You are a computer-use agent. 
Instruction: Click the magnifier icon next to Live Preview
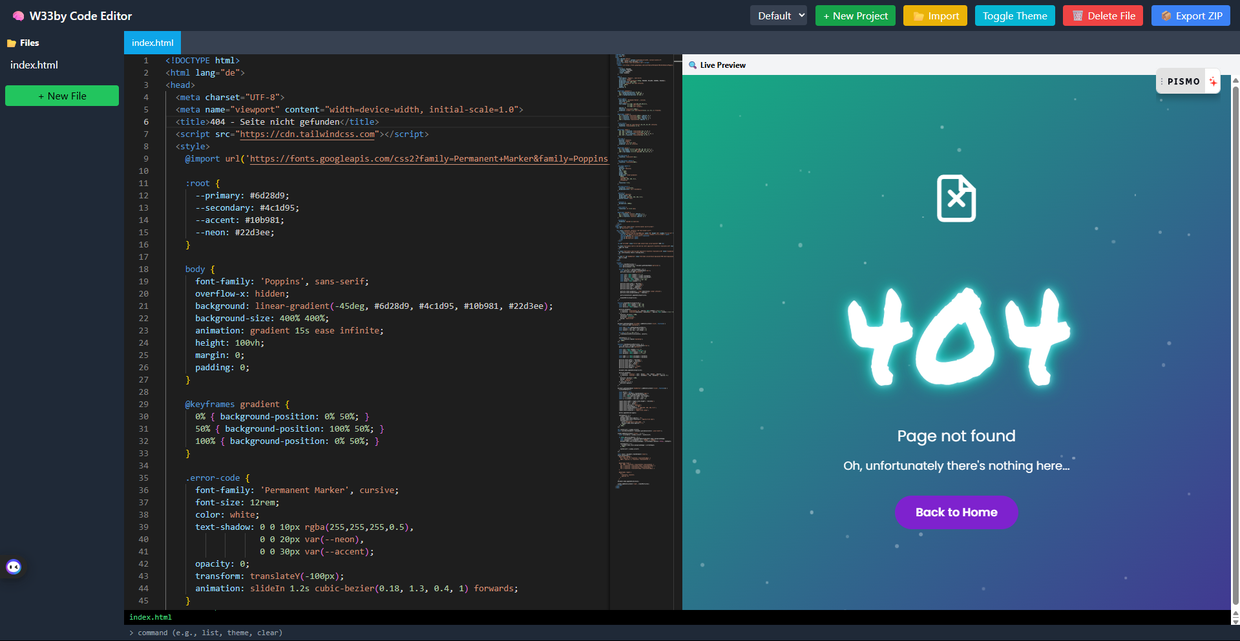693,65
